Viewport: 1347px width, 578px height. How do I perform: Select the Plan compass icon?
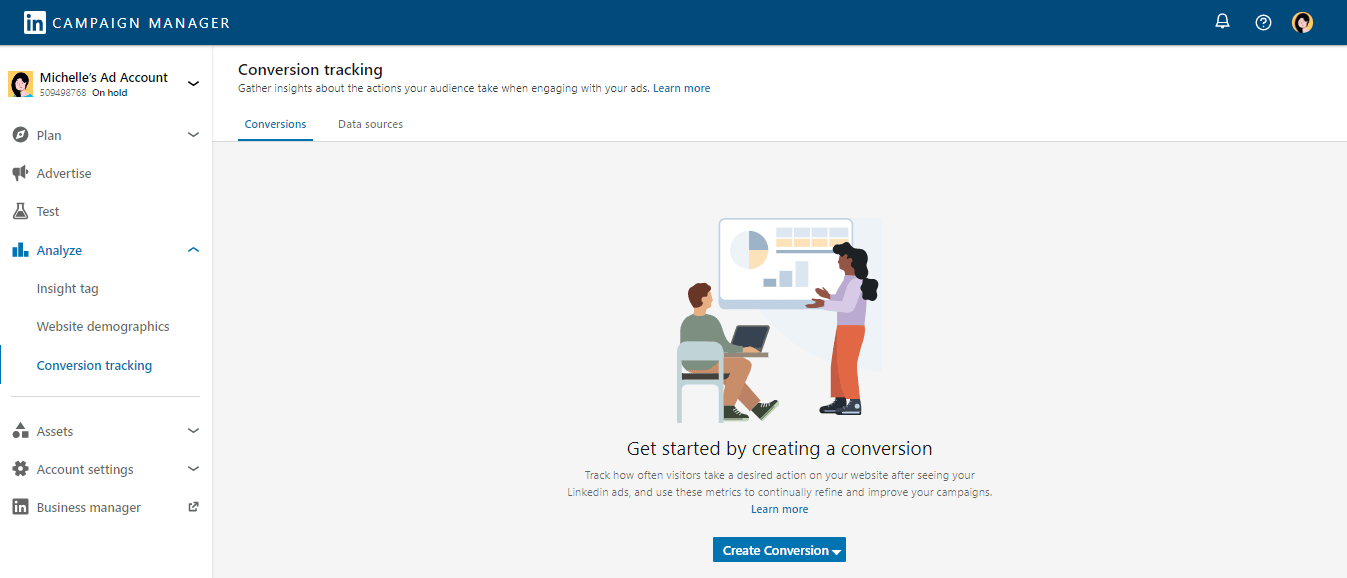pos(22,134)
